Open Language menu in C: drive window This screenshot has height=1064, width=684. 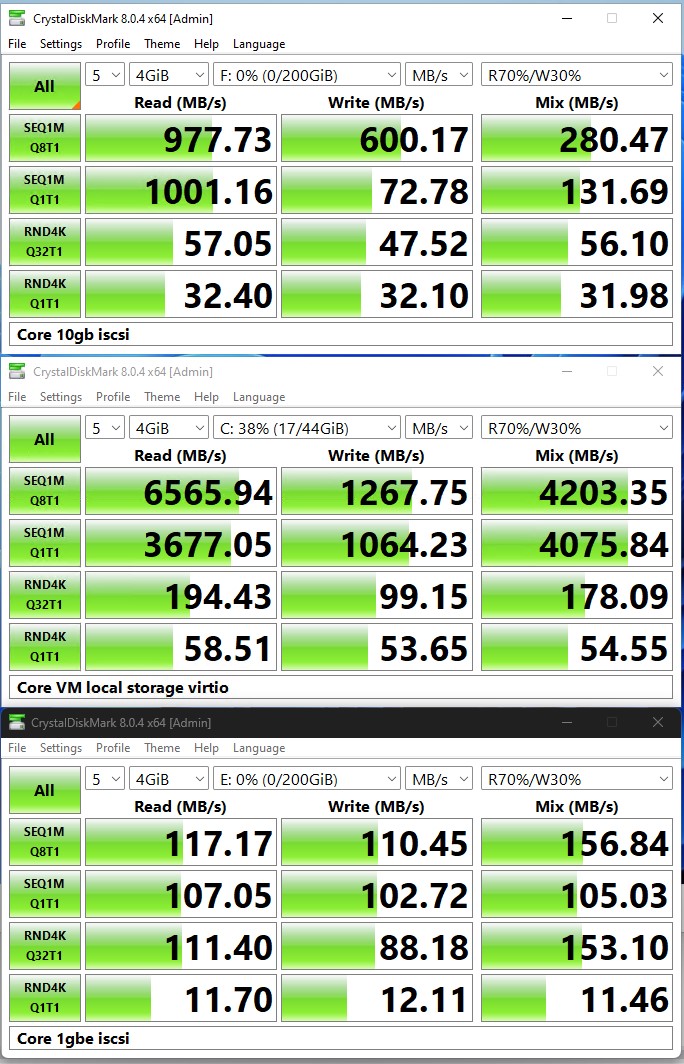click(259, 396)
